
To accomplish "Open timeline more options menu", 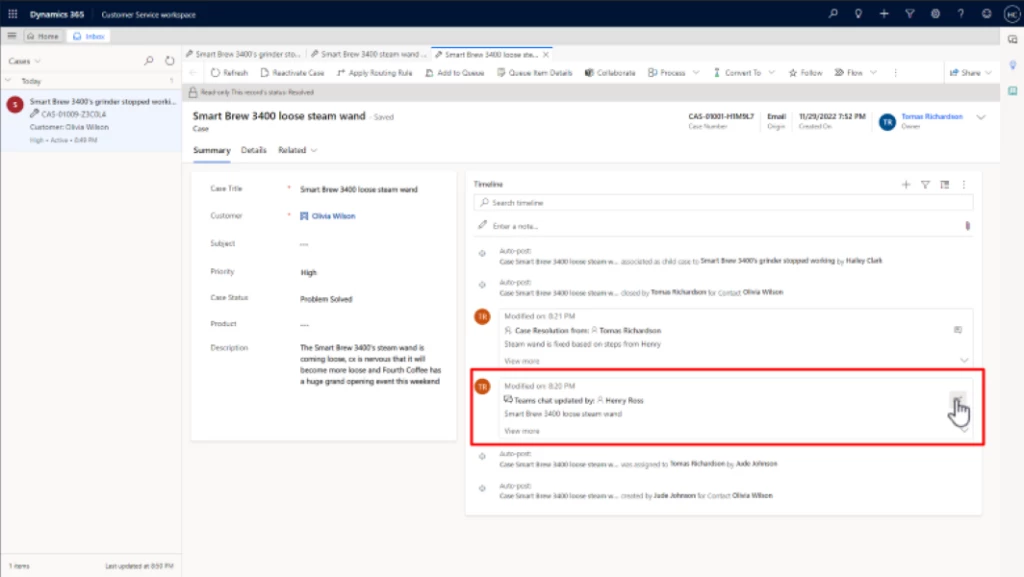I will (963, 184).
